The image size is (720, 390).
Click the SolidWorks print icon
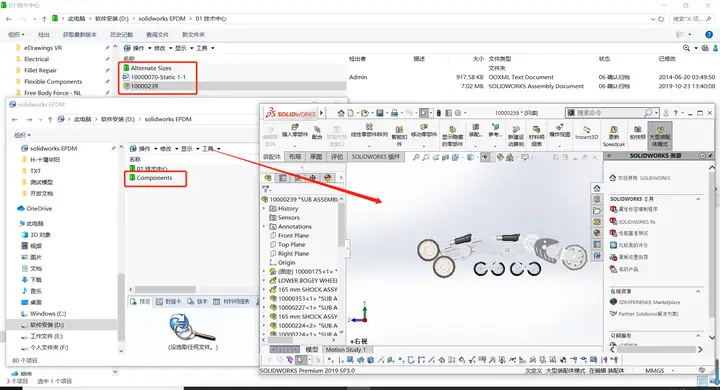coord(394,113)
